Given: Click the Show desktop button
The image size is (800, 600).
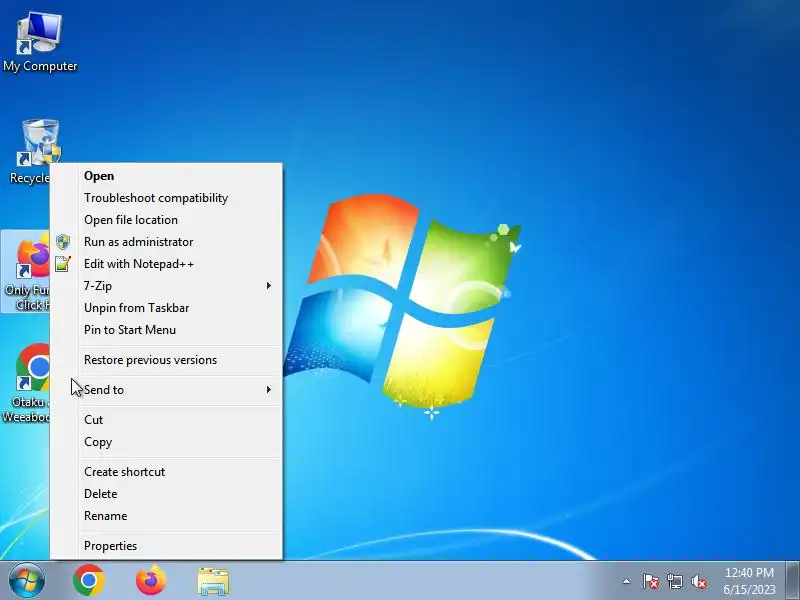Looking at the screenshot, I should [x=792, y=581].
